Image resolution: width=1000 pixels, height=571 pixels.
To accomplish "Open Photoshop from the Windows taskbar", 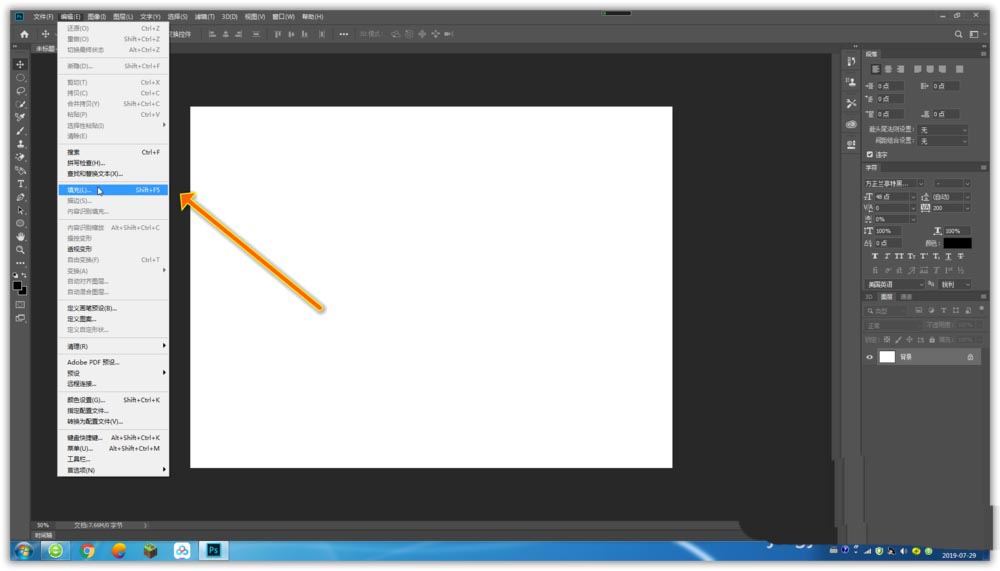I will (214, 550).
